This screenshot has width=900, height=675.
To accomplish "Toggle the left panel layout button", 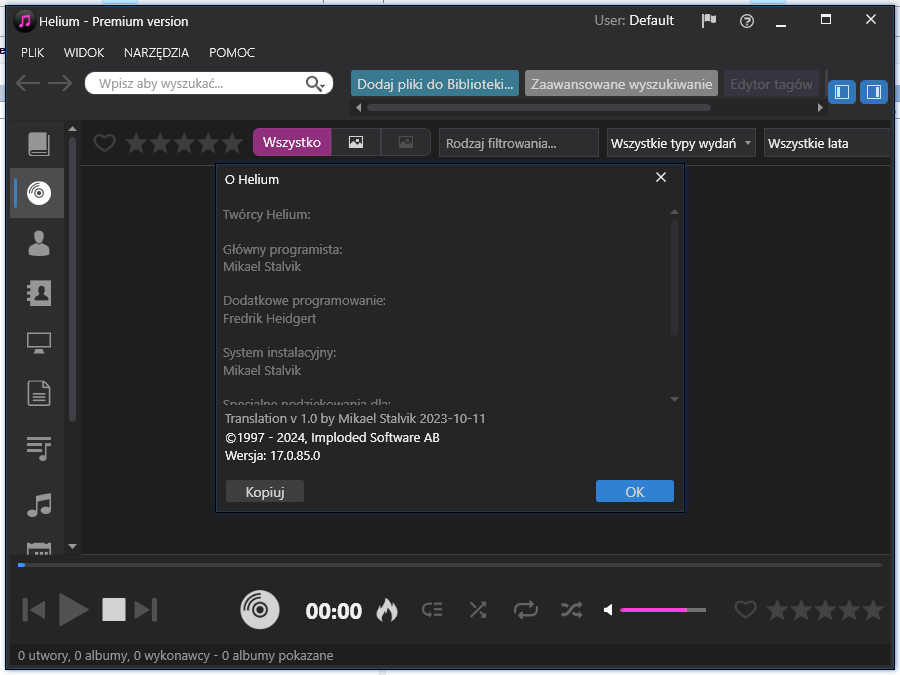I will tap(841, 92).
